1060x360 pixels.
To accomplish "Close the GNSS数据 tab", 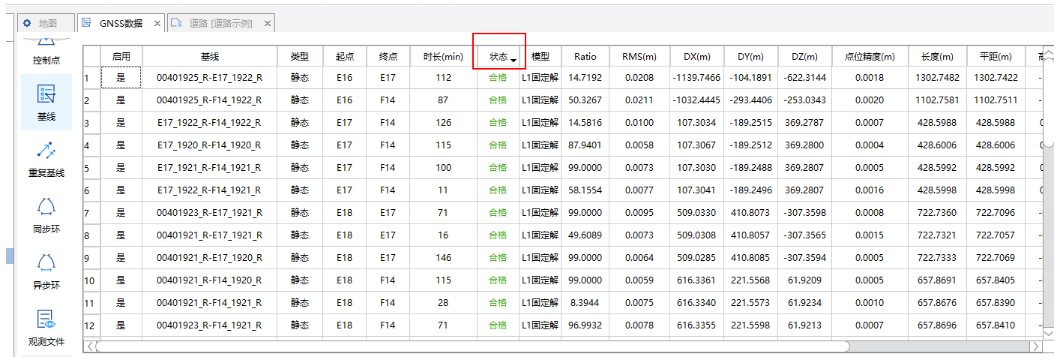I will coord(157,24).
